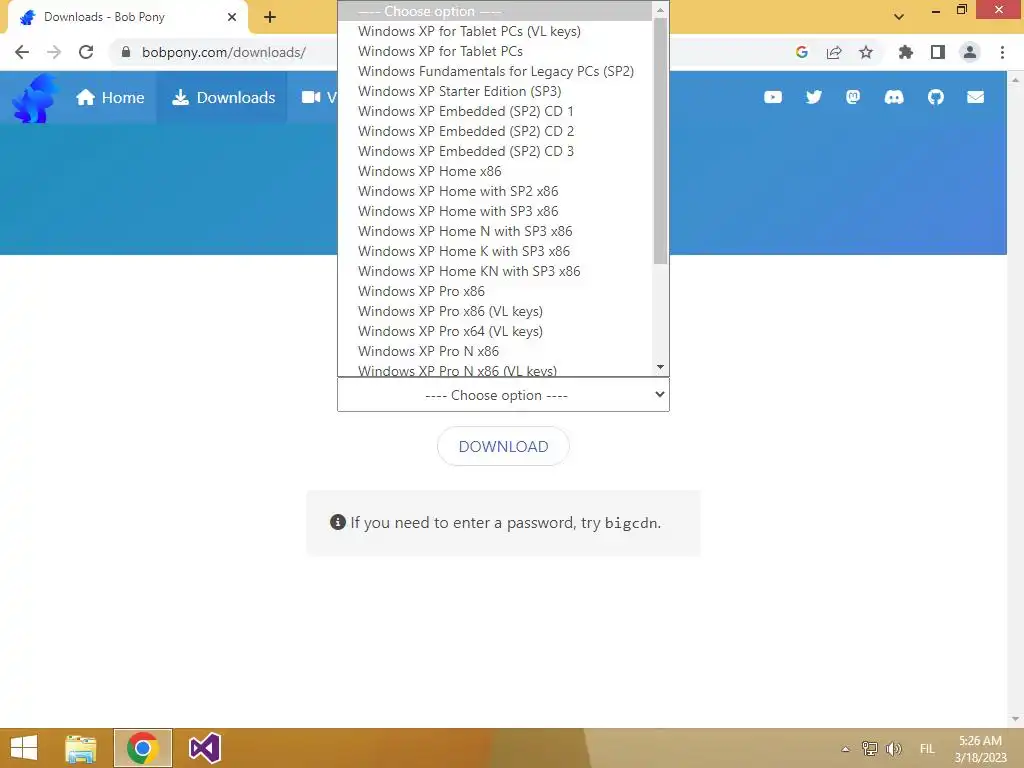Select Windows XP for Tablet PCs (VL keys)
Image resolution: width=1024 pixels, height=768 pixels.
point(495,31)
